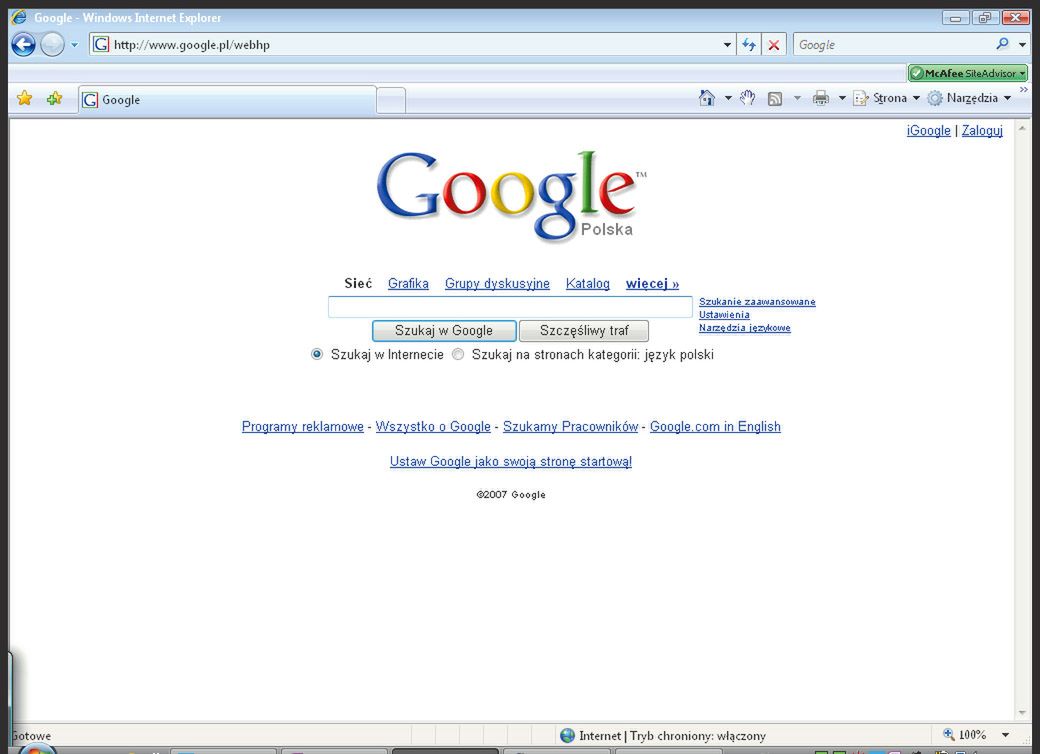Expand the address bar history dropdown
1040x754 pixels.
[x=727, y=45]
